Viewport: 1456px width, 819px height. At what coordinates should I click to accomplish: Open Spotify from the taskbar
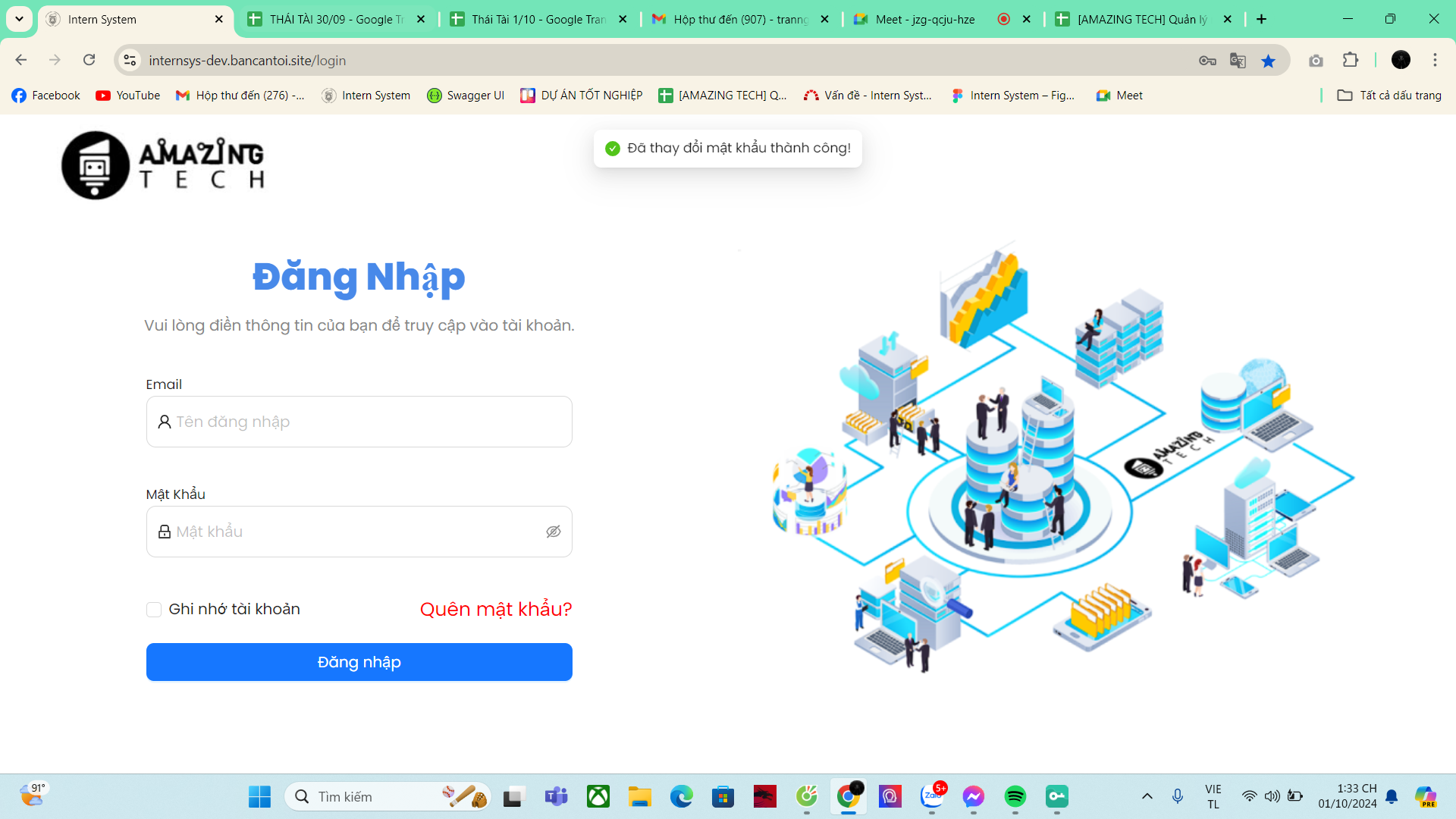pyautogui.click(x=1015, y=796)
